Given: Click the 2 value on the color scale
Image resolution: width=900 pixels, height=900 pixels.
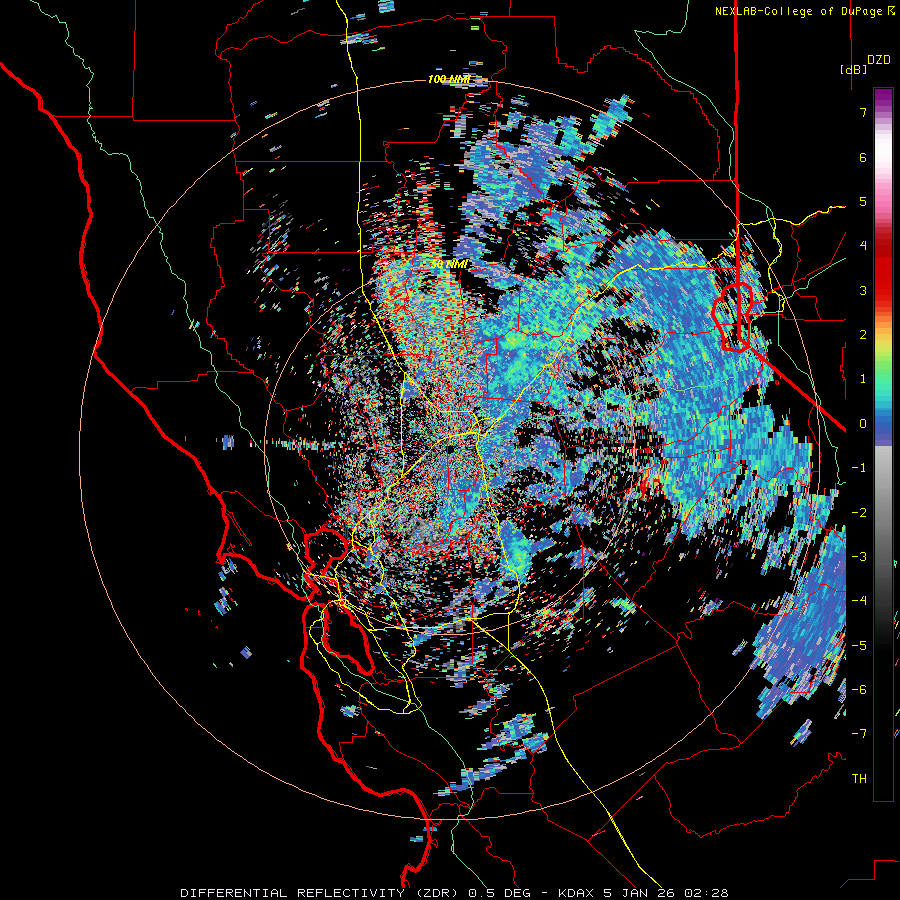Looking at the screenshot, I should click(x=863, y=335).
